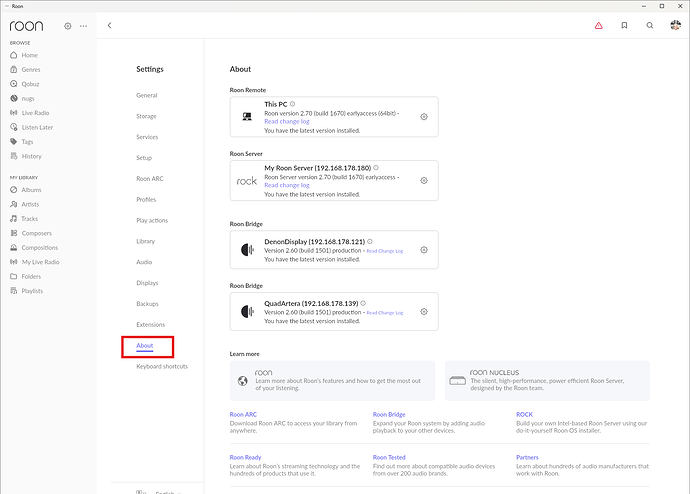
Task: Open Read change log for This PC
Action: tap(286, 121)
